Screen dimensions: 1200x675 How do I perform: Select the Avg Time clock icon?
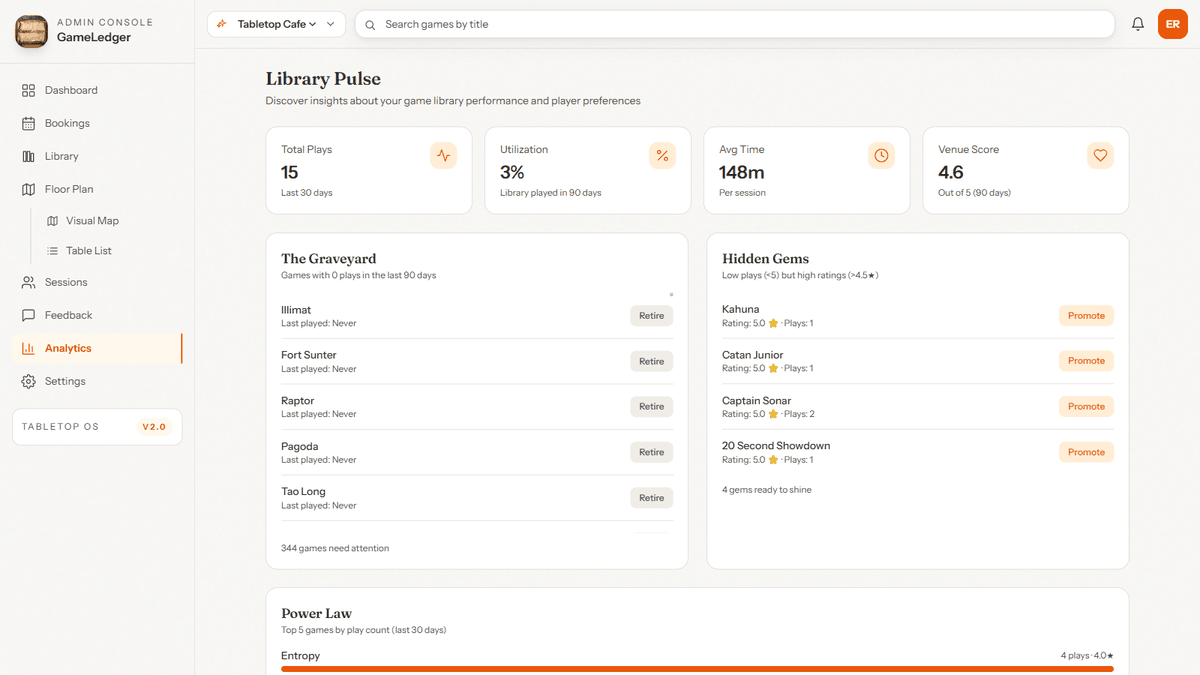881,155
